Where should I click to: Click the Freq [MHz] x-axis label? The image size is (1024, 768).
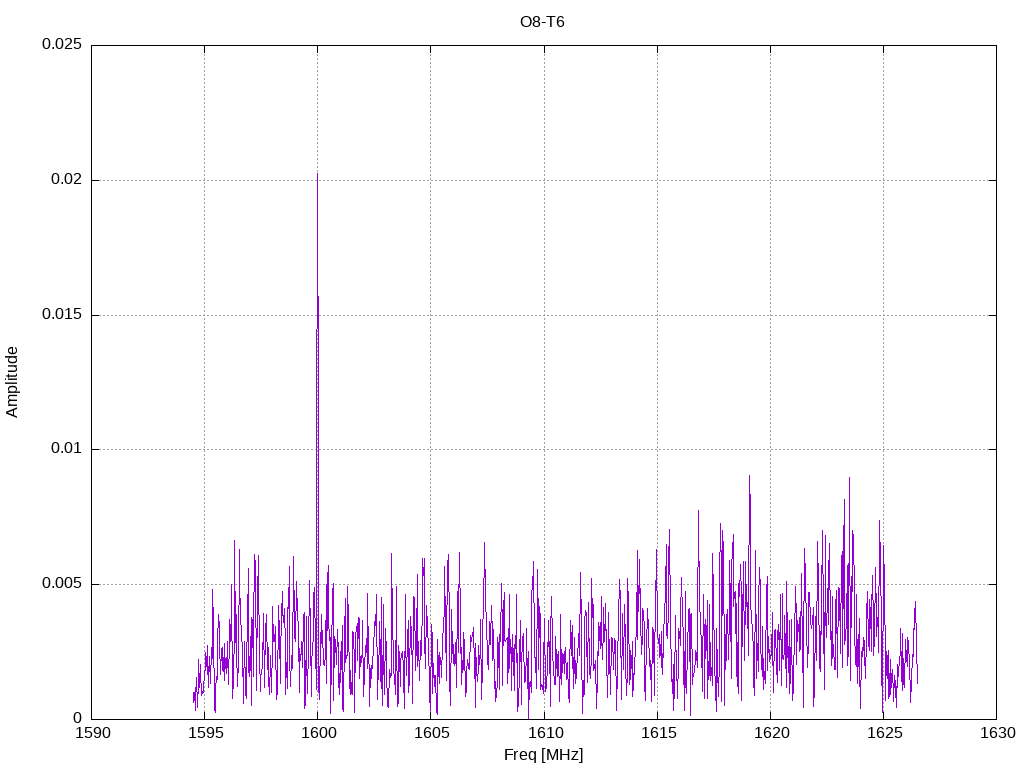(x=543, y=755)
